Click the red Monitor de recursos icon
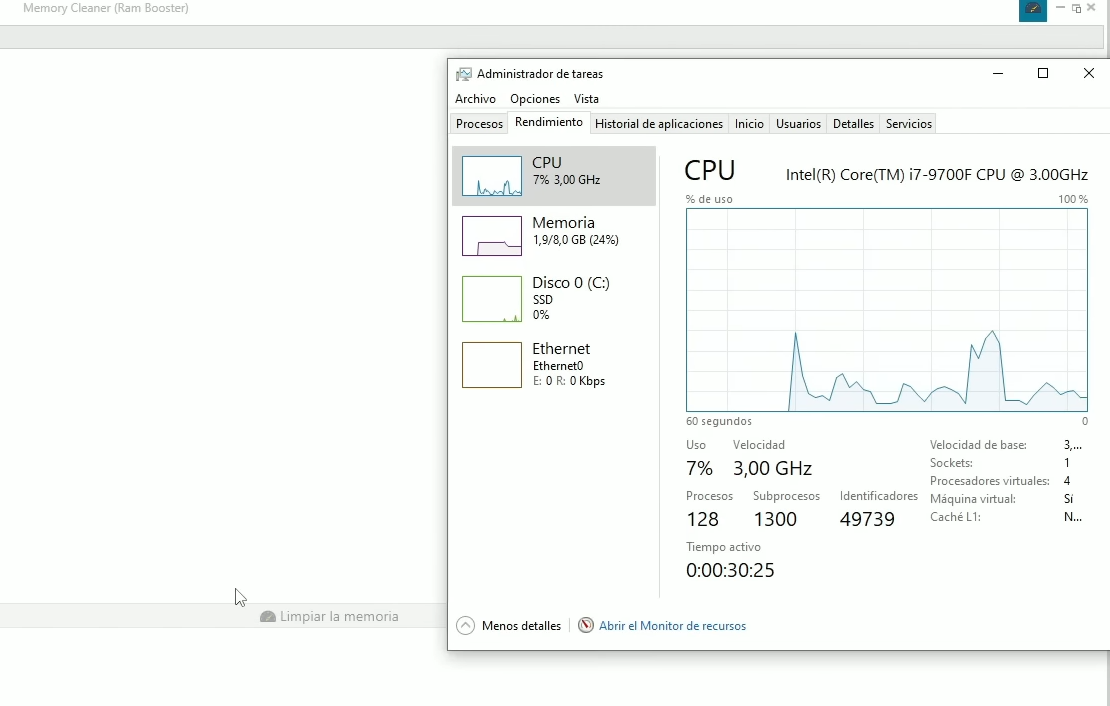Image resolution: width=1110 pixels, height=706 pixels. tap(585, 625)
